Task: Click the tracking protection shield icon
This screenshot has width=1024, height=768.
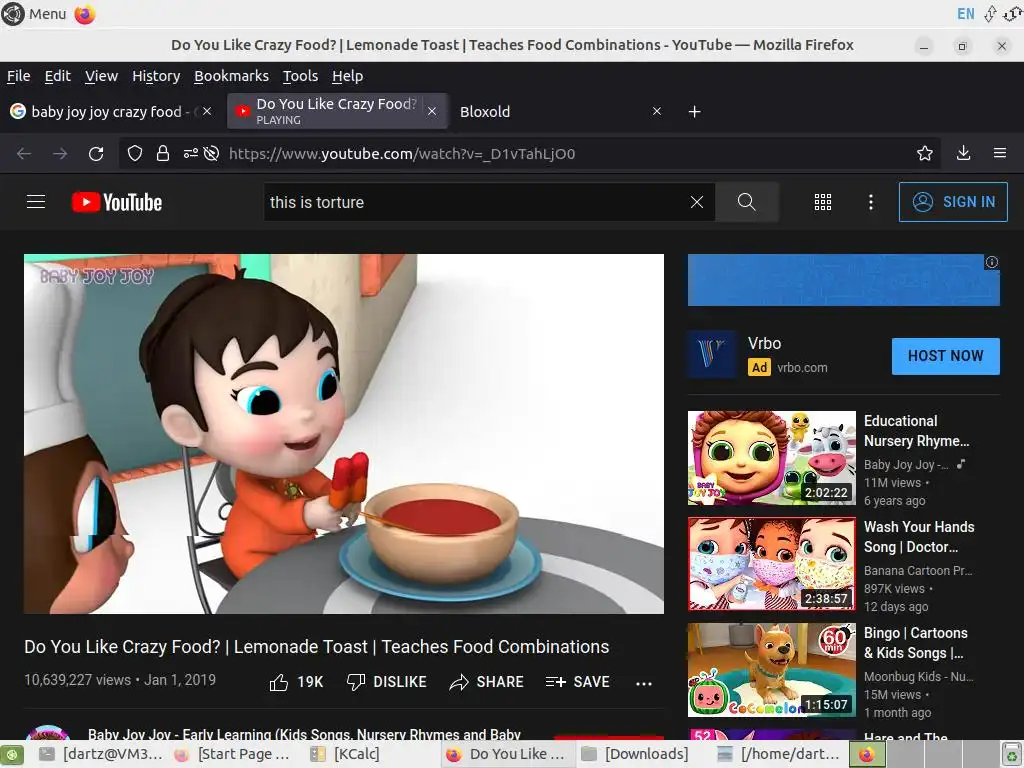Action: (x=135, y=153)
